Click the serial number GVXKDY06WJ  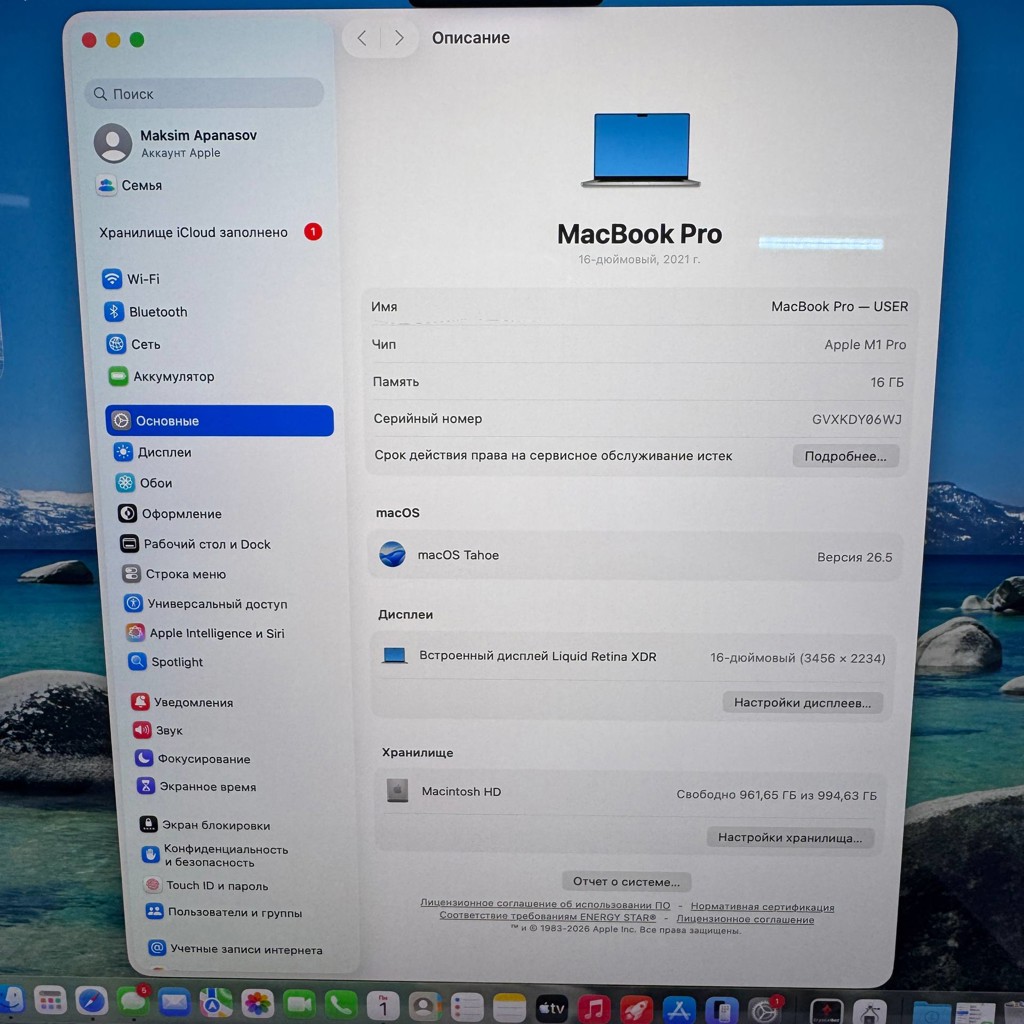[856, 419]
